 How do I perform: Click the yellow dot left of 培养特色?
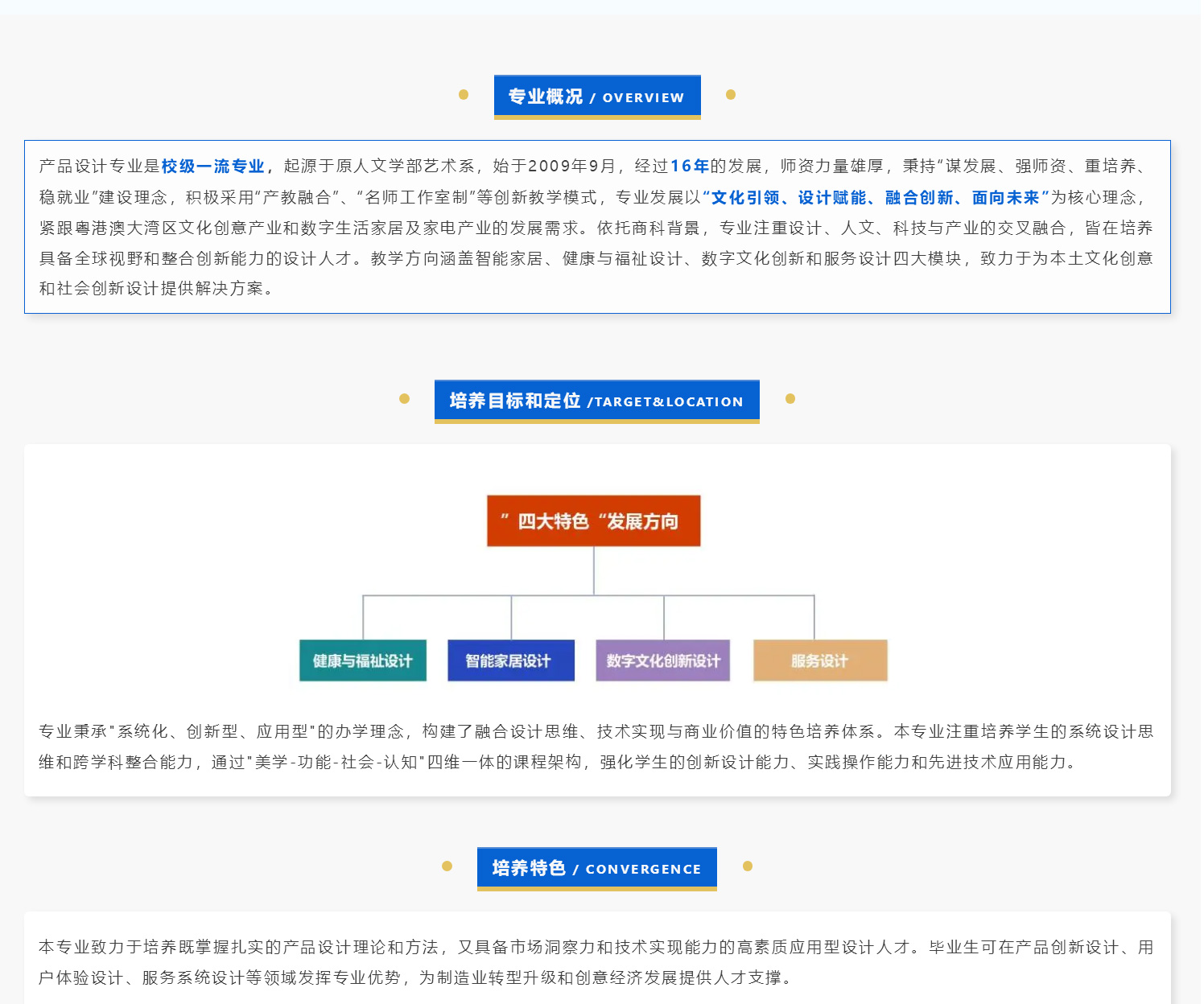[x=447, y=866]
